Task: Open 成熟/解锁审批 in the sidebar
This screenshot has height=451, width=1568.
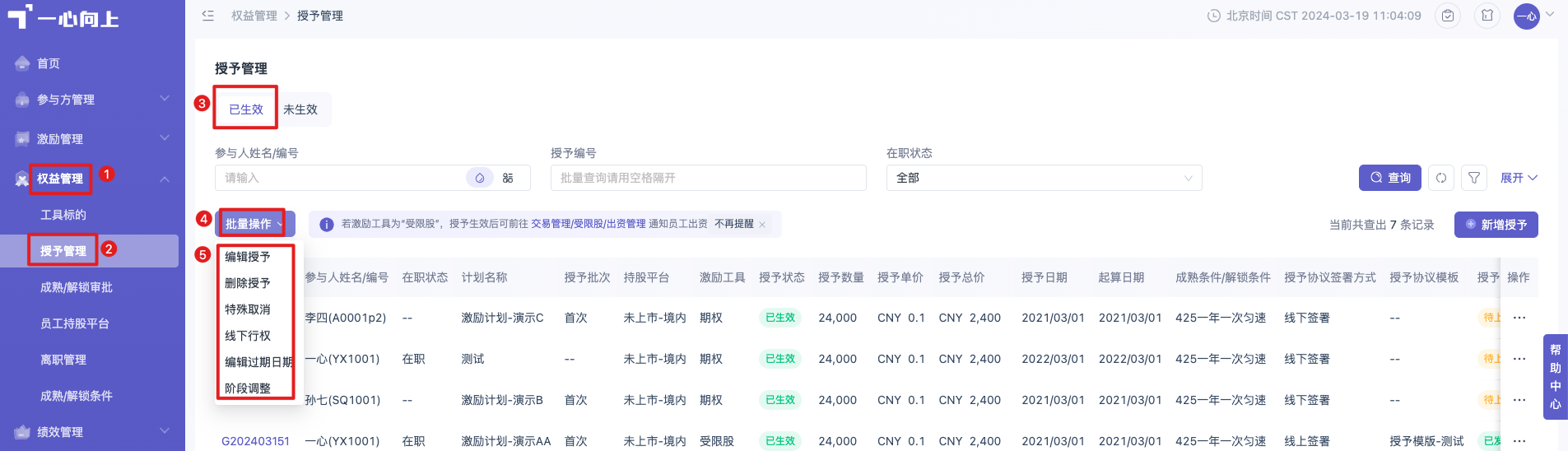Action: tap(77, 287)
